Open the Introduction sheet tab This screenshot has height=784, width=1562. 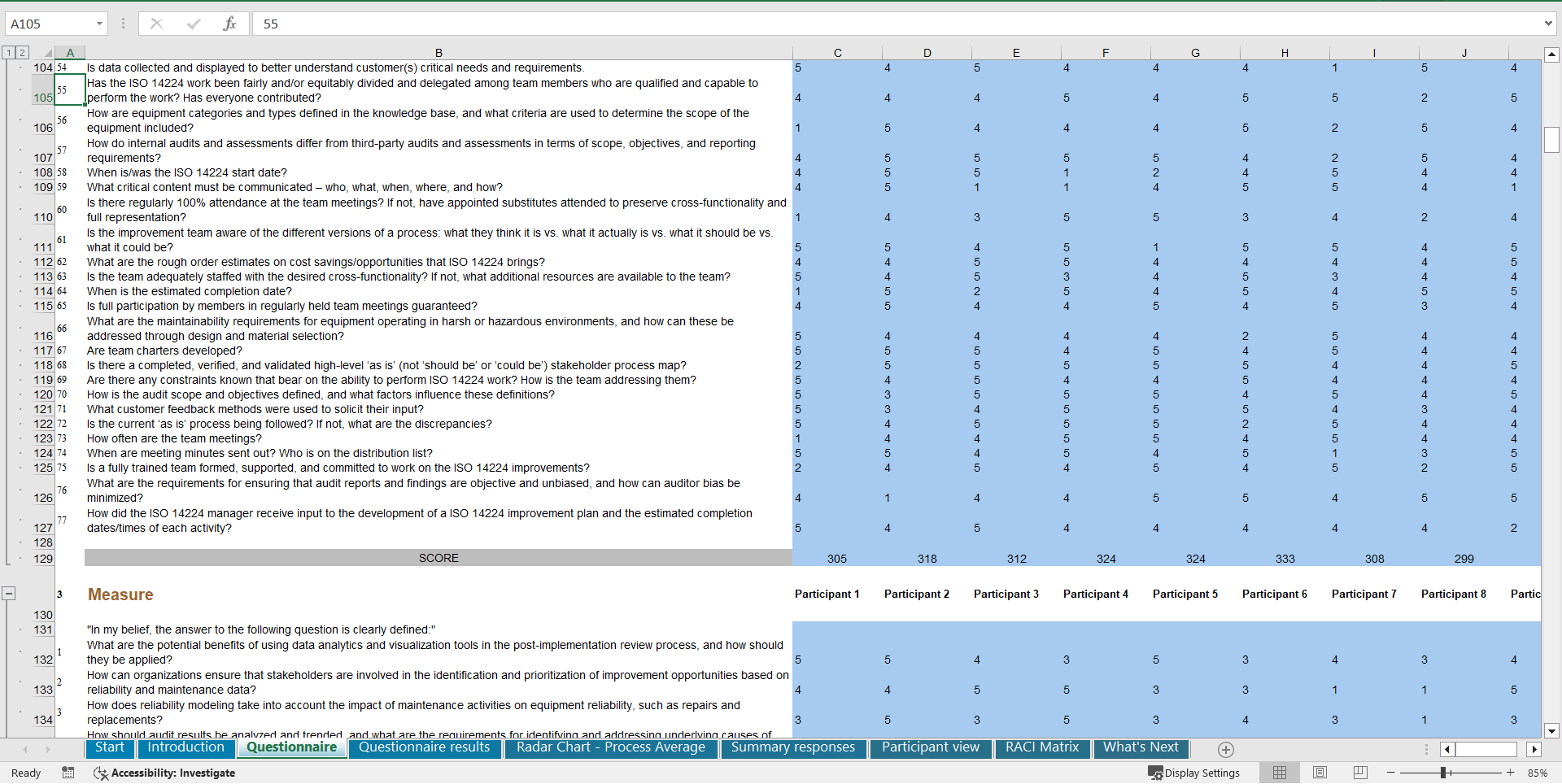click(x=185, y=747)
